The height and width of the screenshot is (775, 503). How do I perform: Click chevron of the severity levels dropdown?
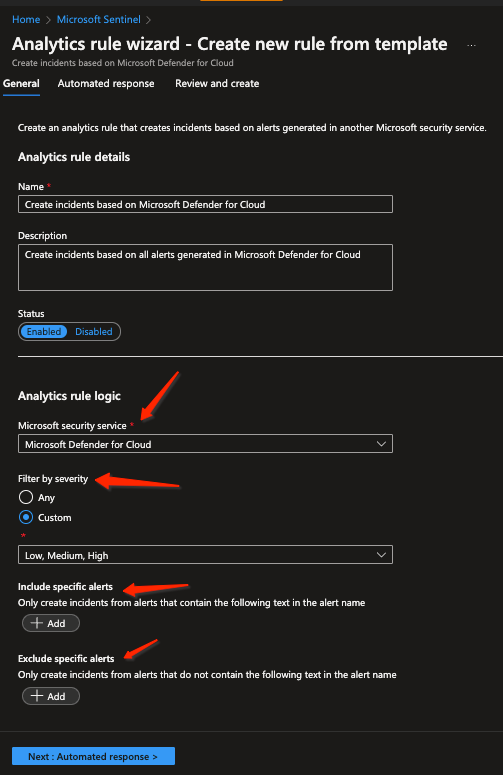click(381, 555)
